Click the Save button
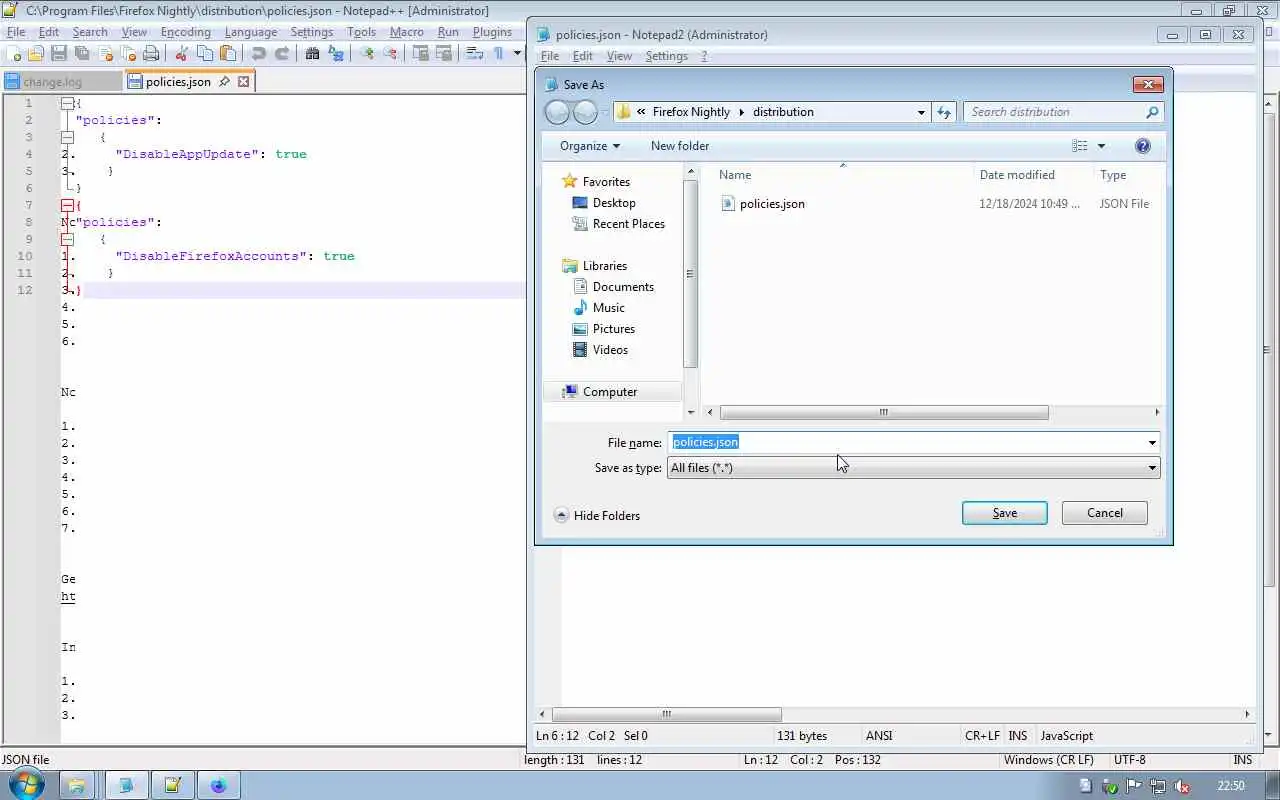 pos(1004,513)
